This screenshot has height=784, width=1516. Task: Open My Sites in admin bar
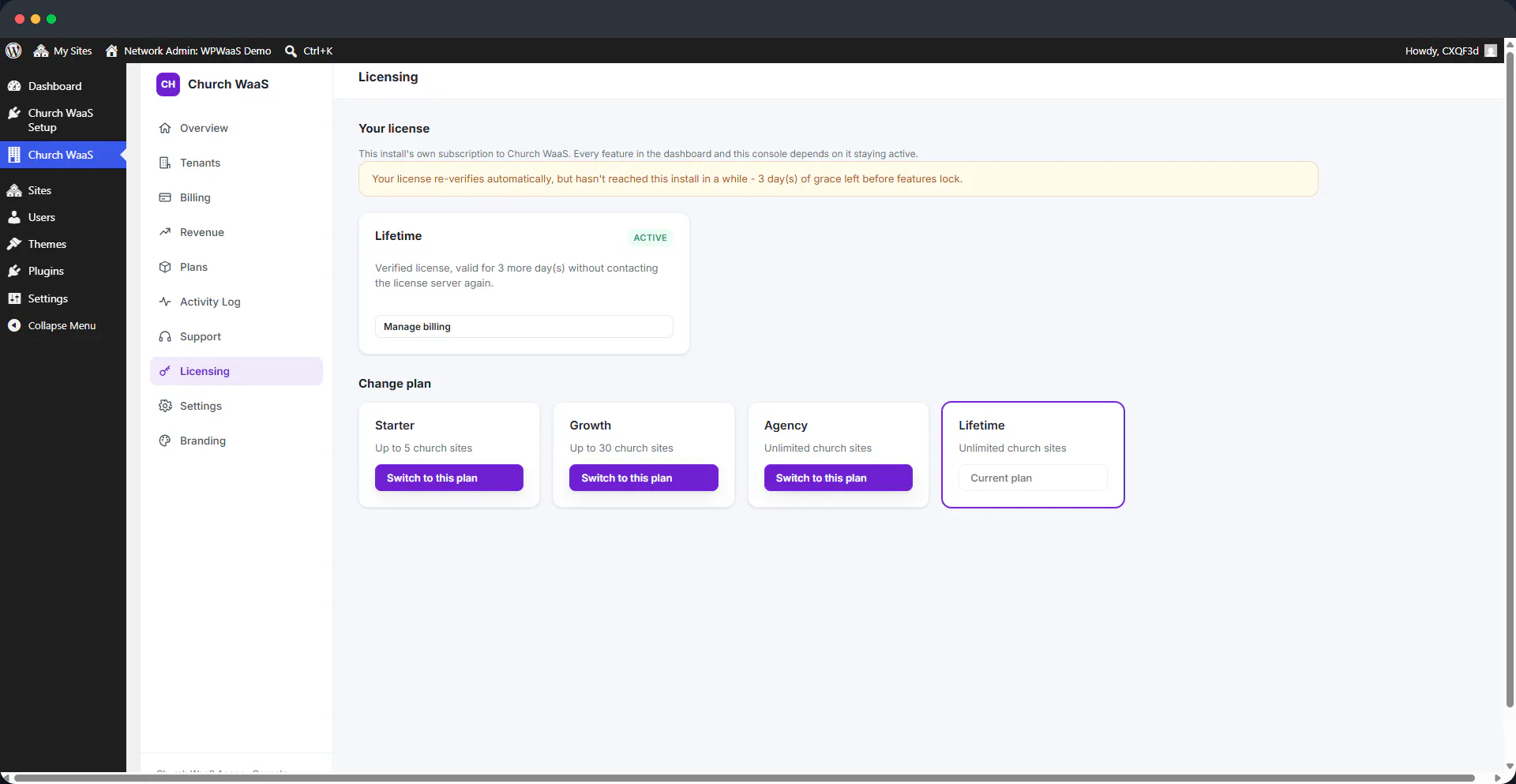pos(62,51)
